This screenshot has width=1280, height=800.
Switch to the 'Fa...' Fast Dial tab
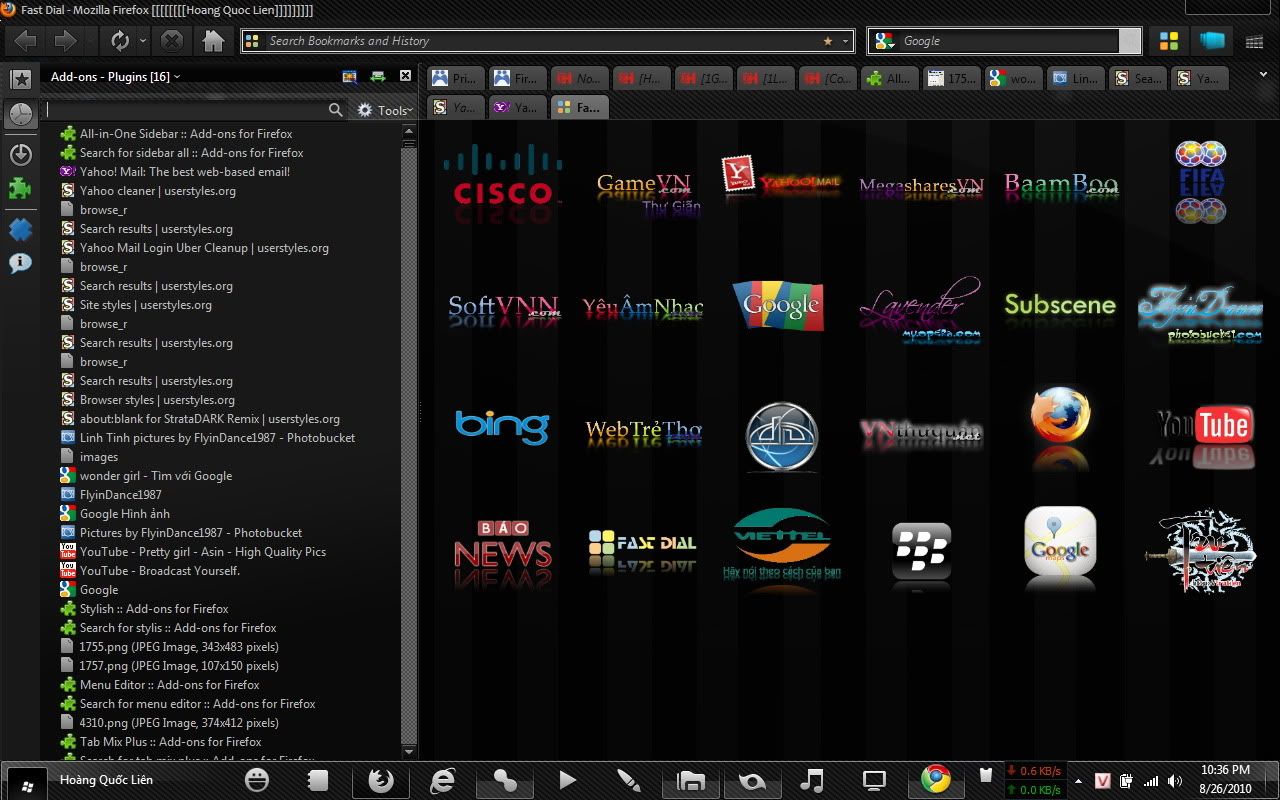pos(579,107)
